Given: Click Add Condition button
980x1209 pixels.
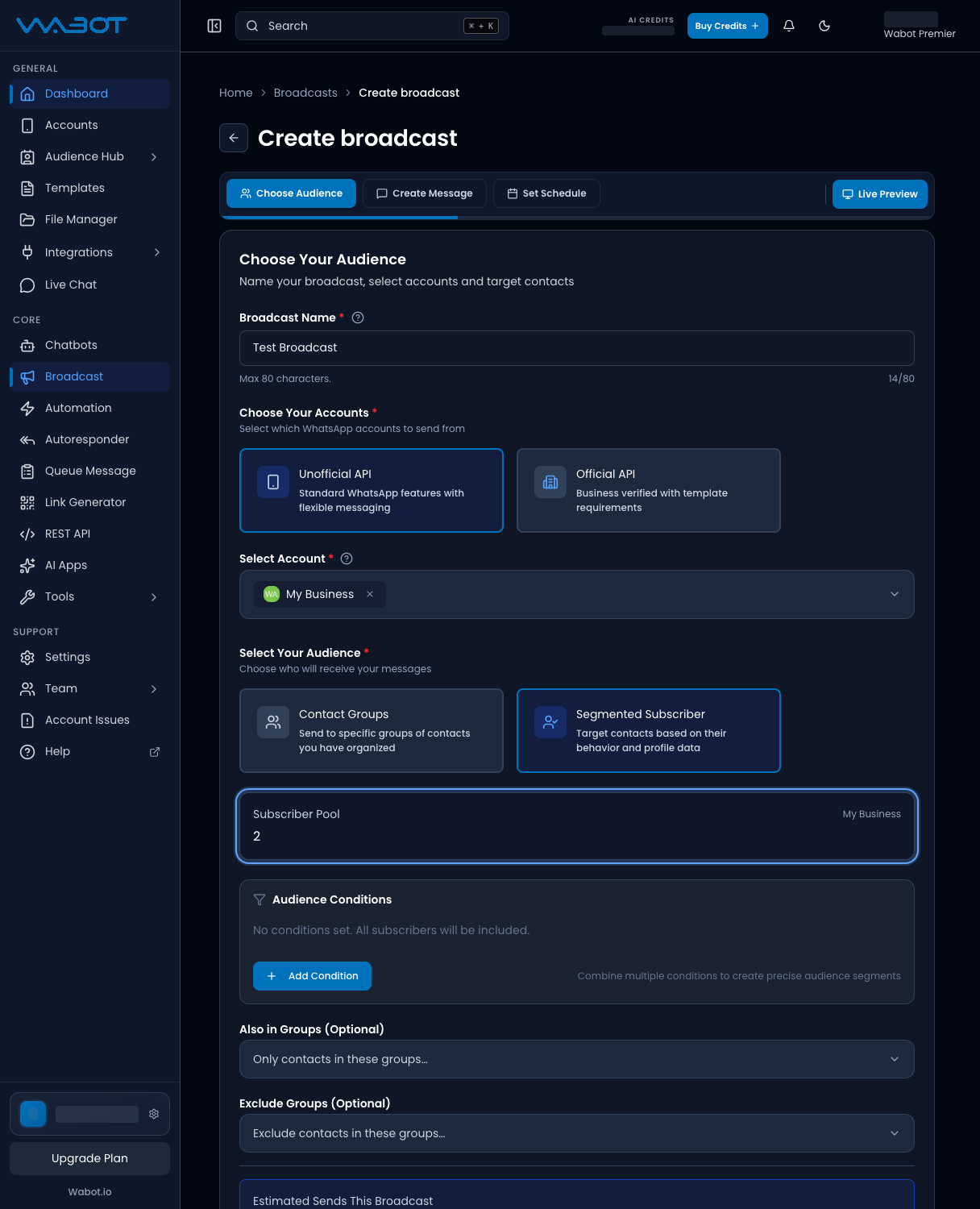Looking at the screenshot, I should coord(312,976).
